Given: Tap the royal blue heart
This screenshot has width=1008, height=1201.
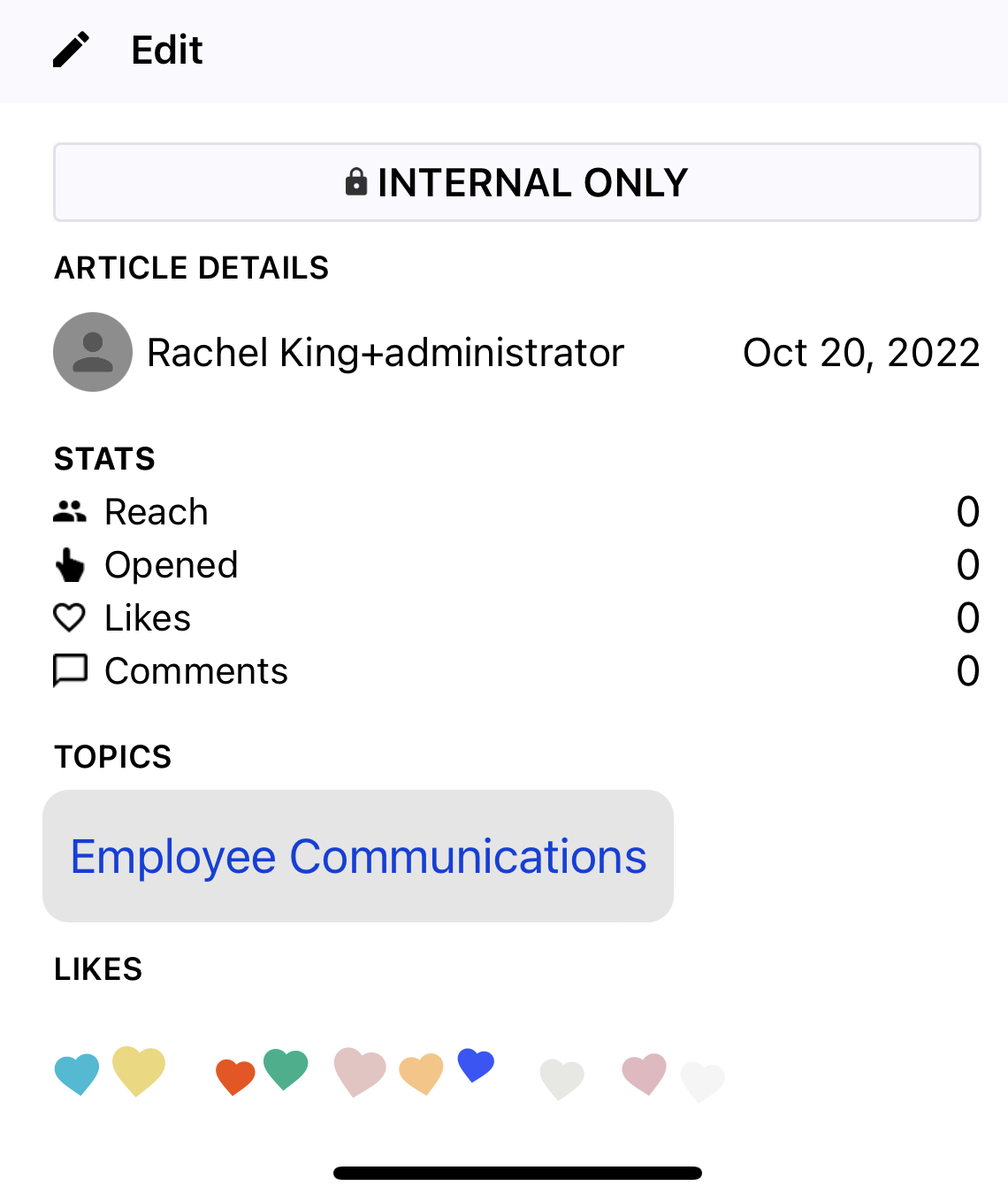Looking at the screenshot, I should 476,1065.
